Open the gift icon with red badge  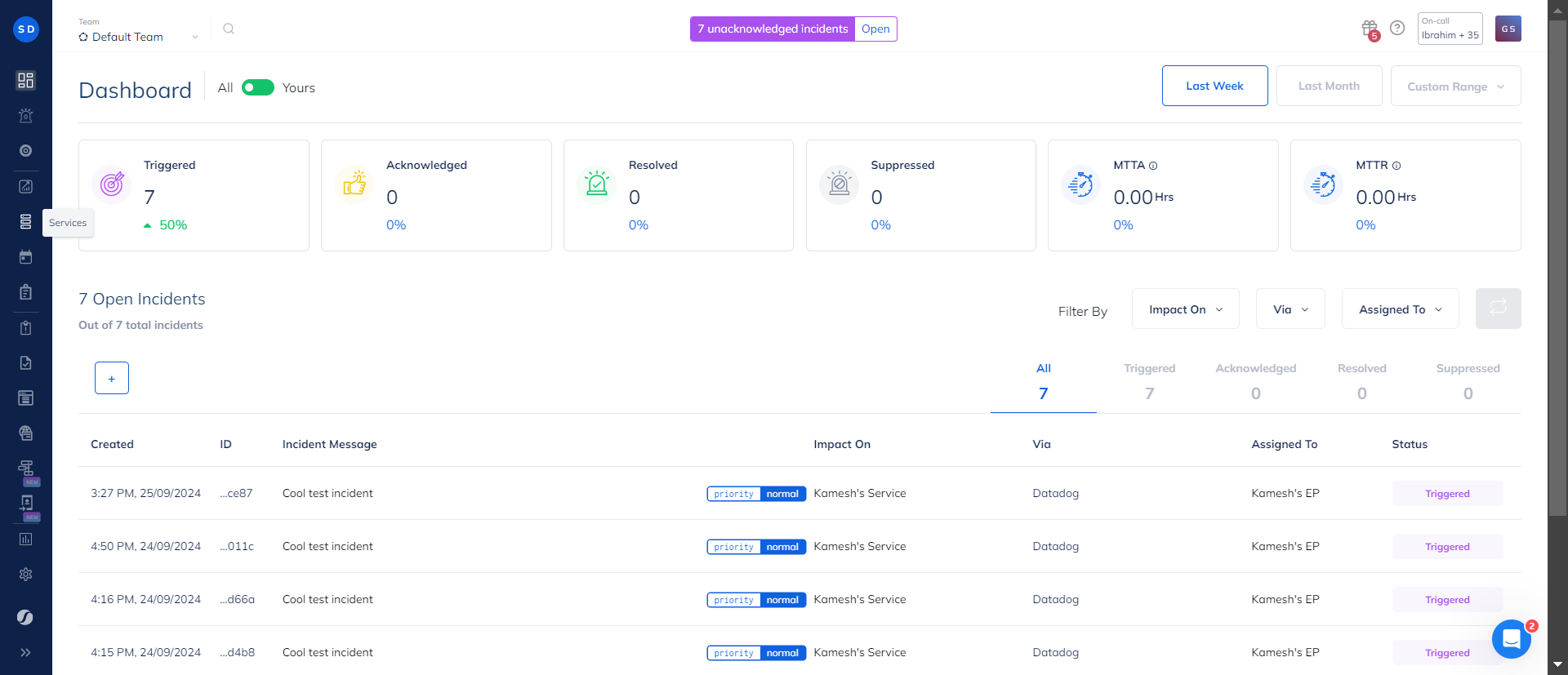(1370, 29)
